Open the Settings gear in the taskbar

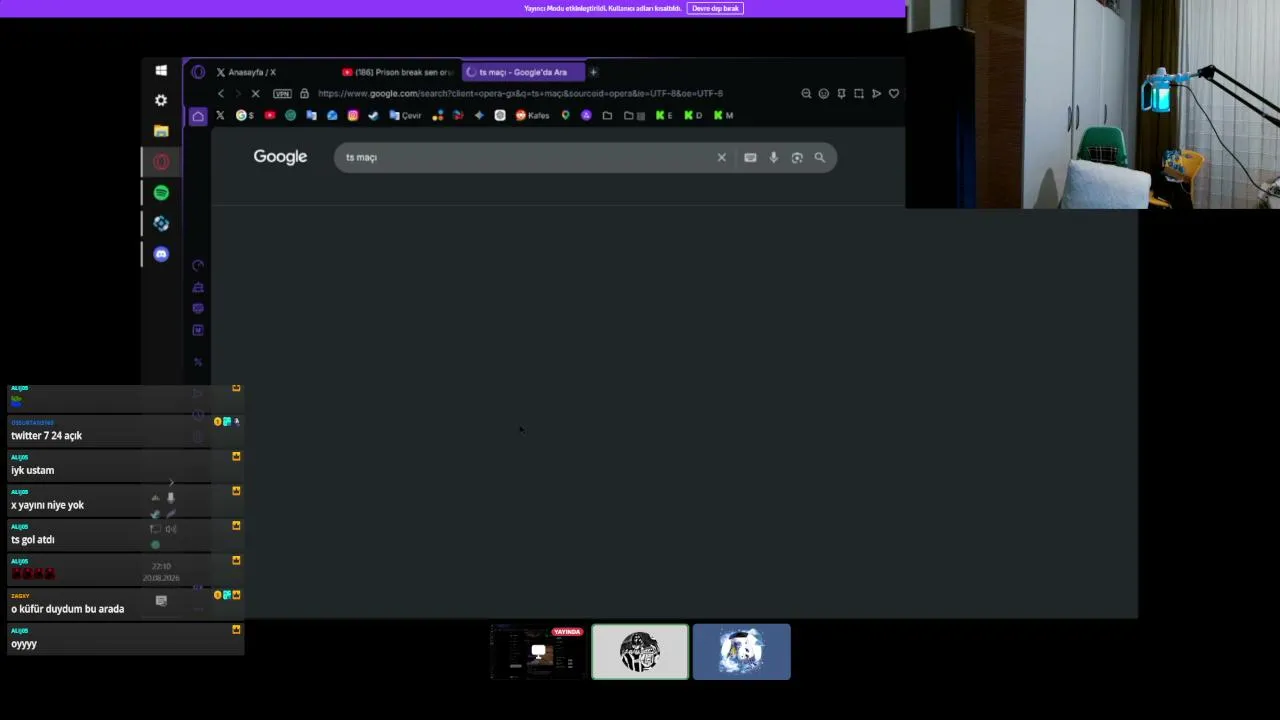[161, 100]
